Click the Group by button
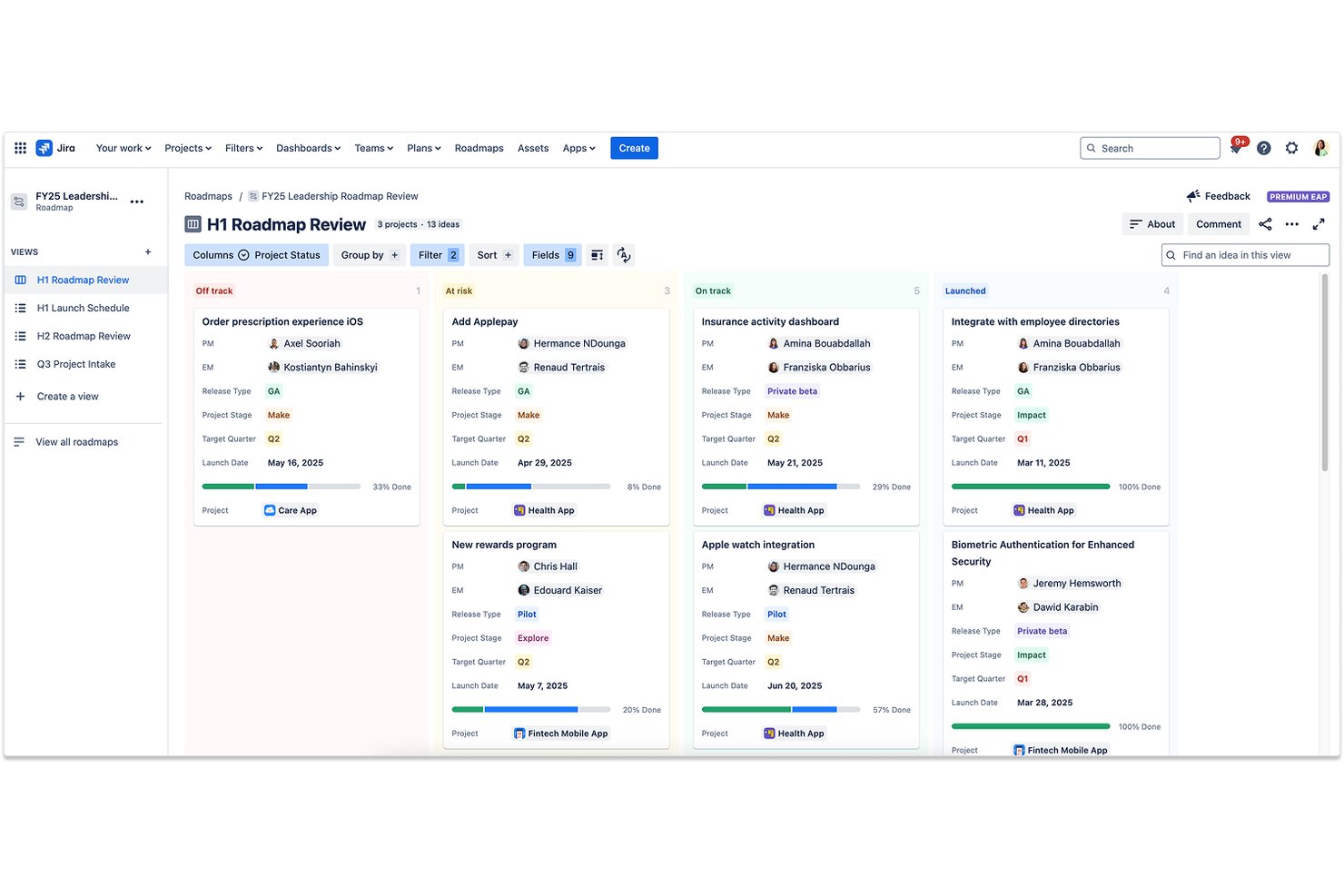The image size is (1344, 896). pyautogui.click(x=369, y=255)
